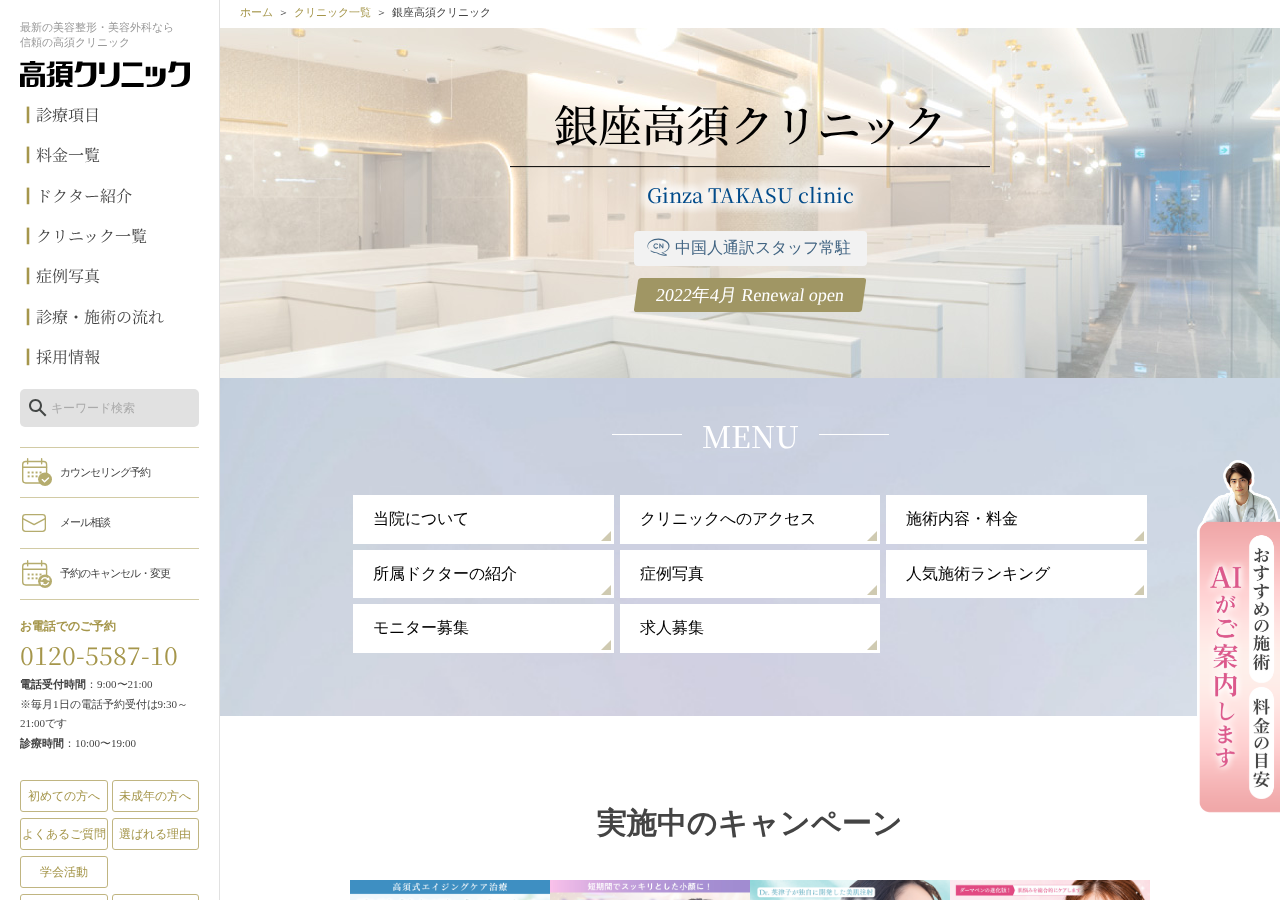Click the reservation cancel/change calendar icon
Viewport: 1280px width, 900px height.
(x=36, y=574)
